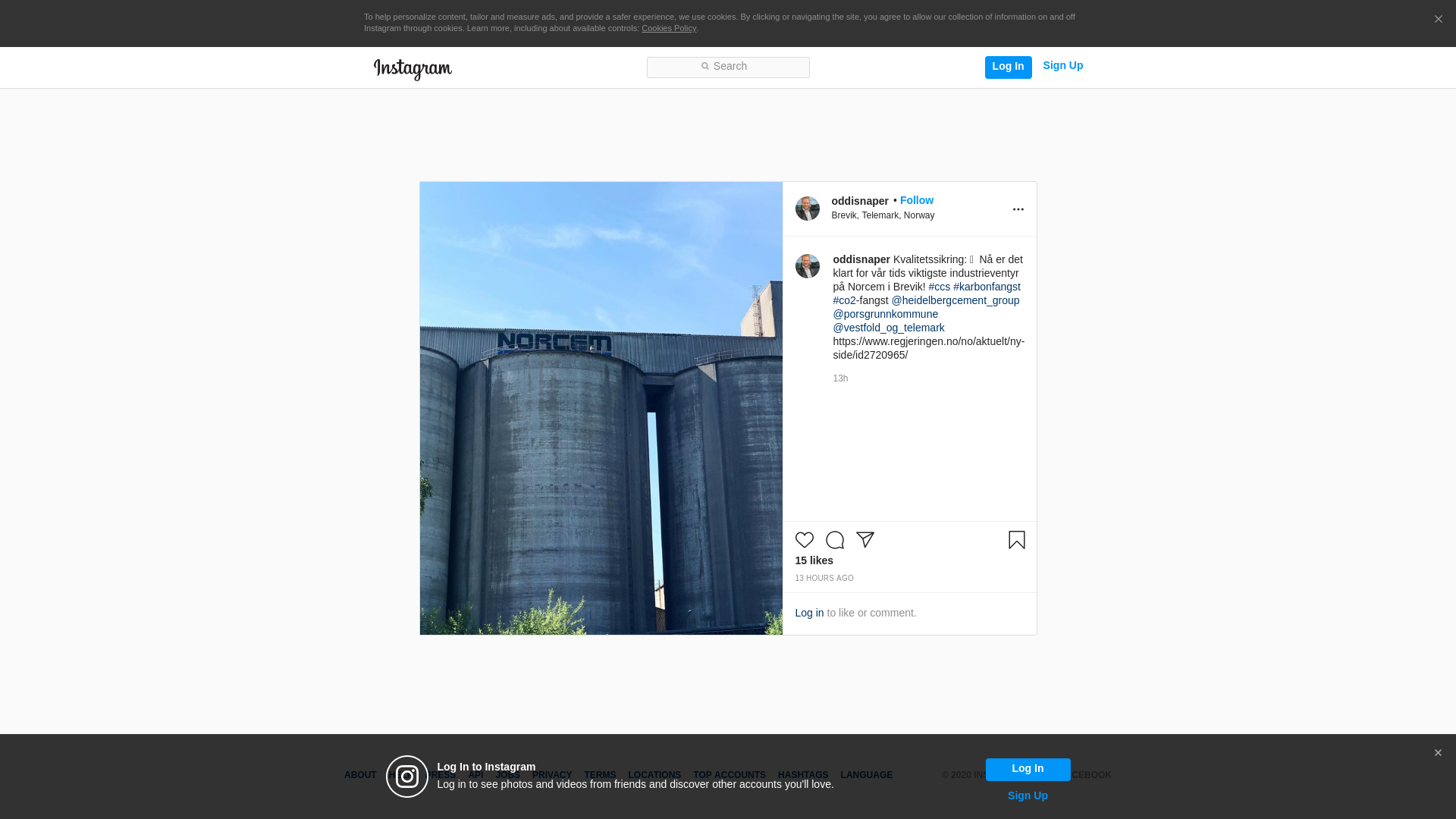Open the comment bubble icon
Screen dimensions: 1456x819
[834, 540]
